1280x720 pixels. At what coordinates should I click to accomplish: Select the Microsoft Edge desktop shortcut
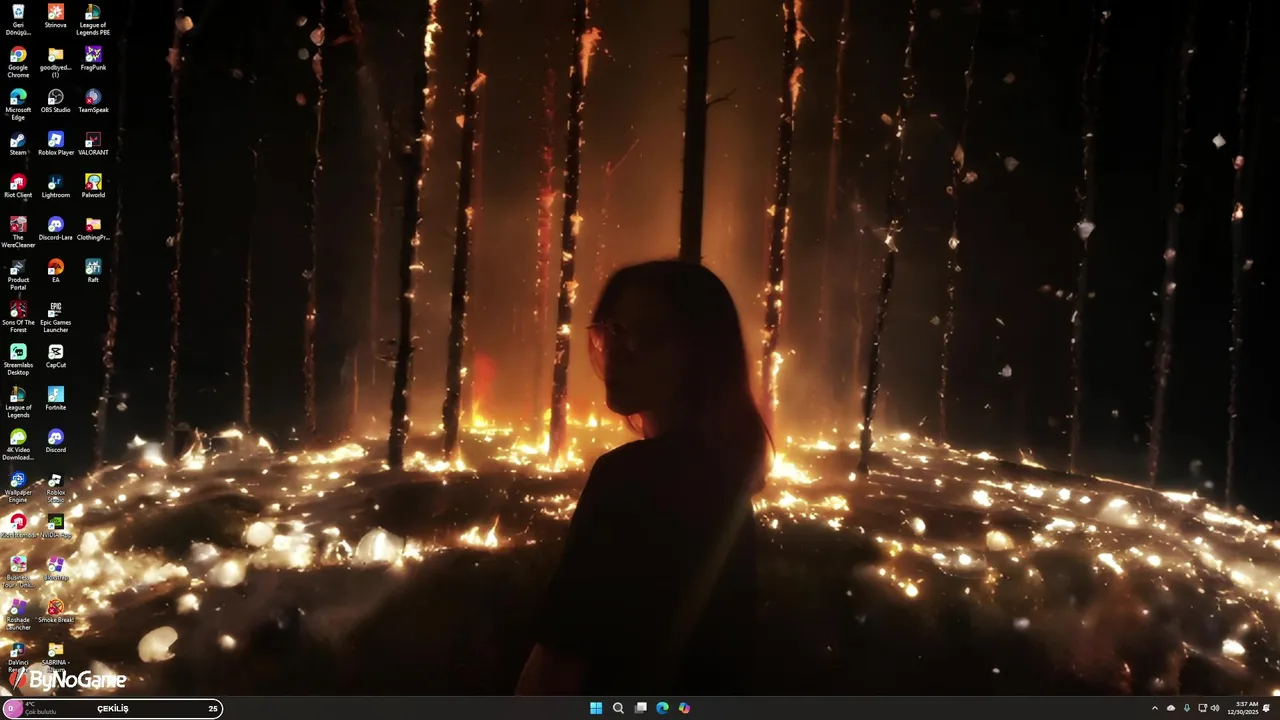click(x=18, y=104)
